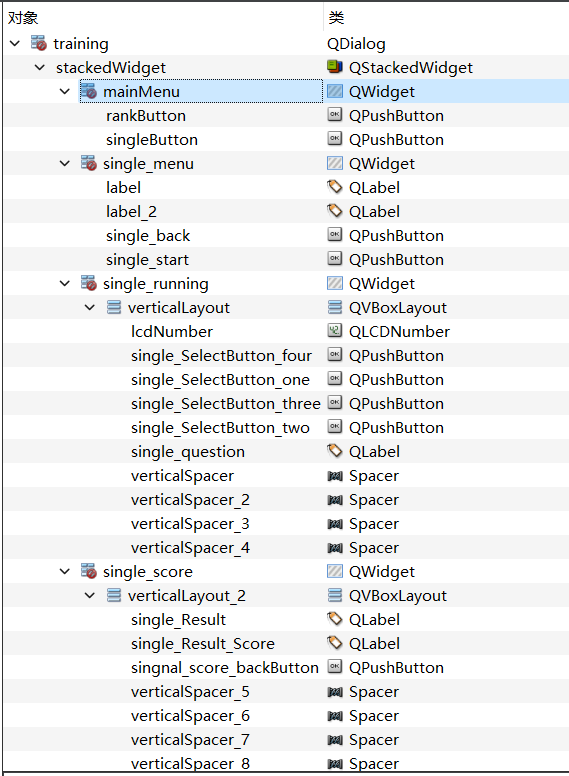
Task: Collapse the verticalLayout node
Action: [x=90, y=307]
